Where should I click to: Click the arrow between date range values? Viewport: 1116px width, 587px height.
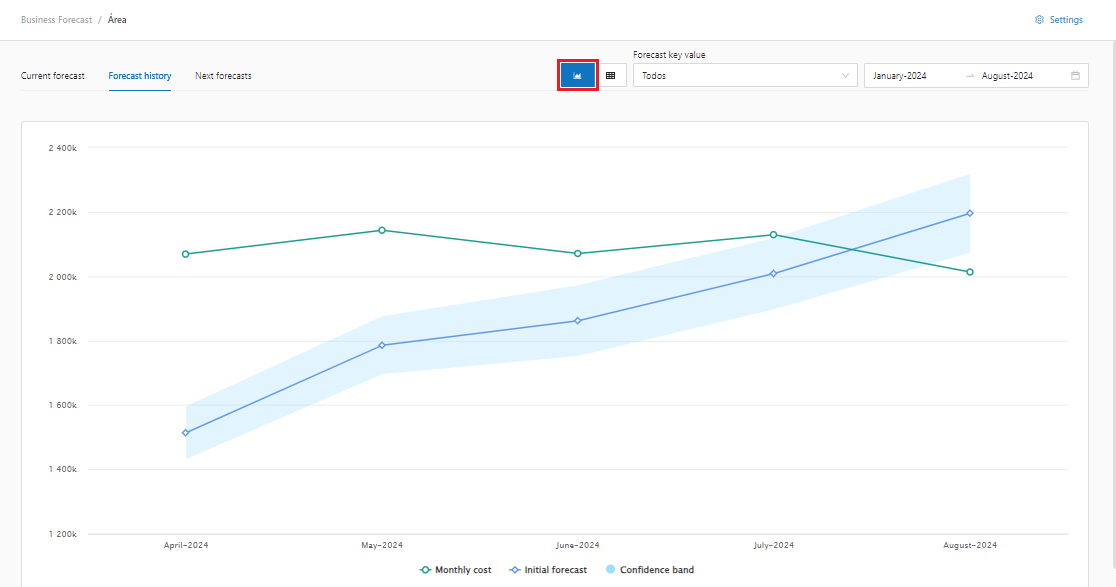[x=969, y=76]
